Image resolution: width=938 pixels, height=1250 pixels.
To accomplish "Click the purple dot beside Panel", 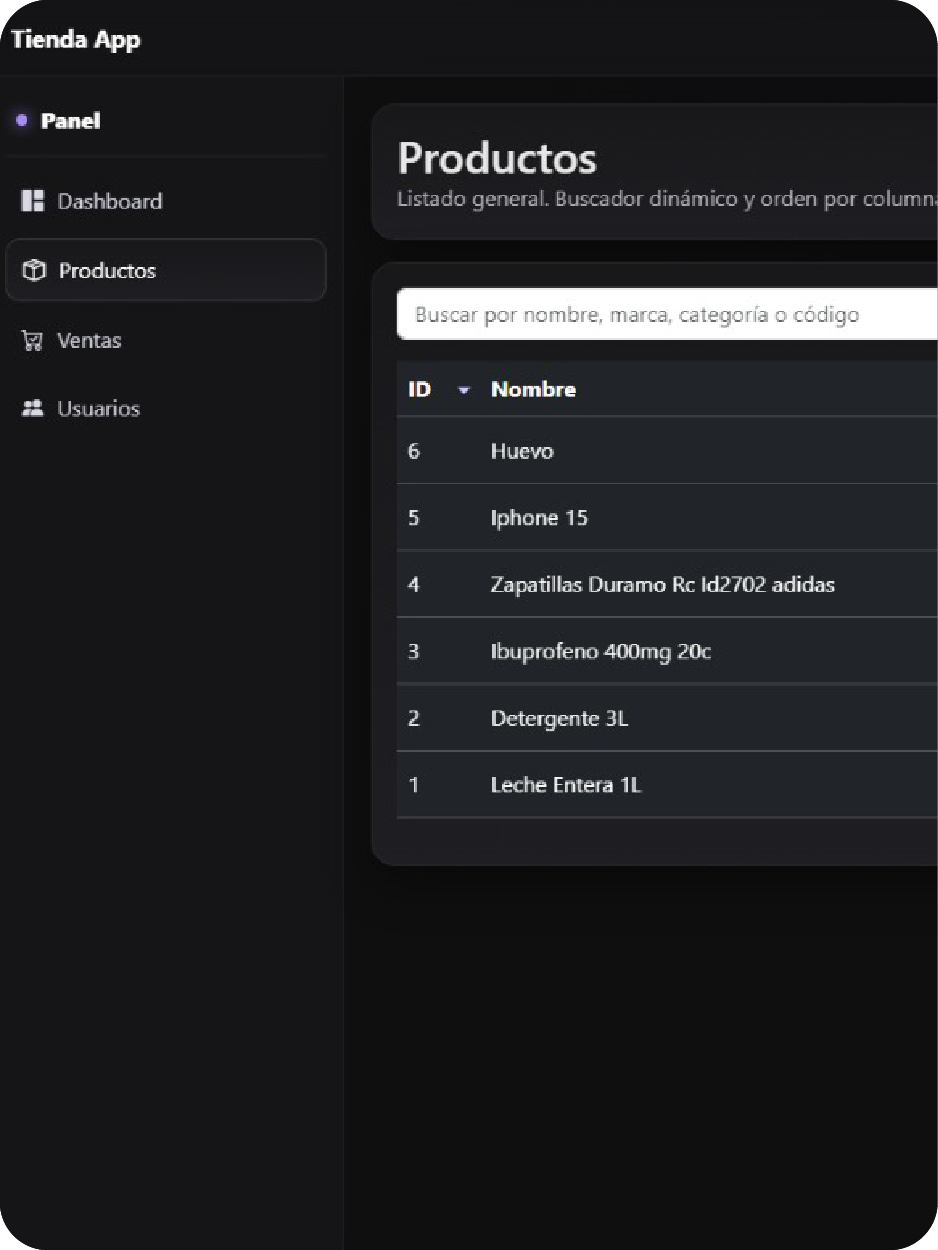I will tap(21, 119).
